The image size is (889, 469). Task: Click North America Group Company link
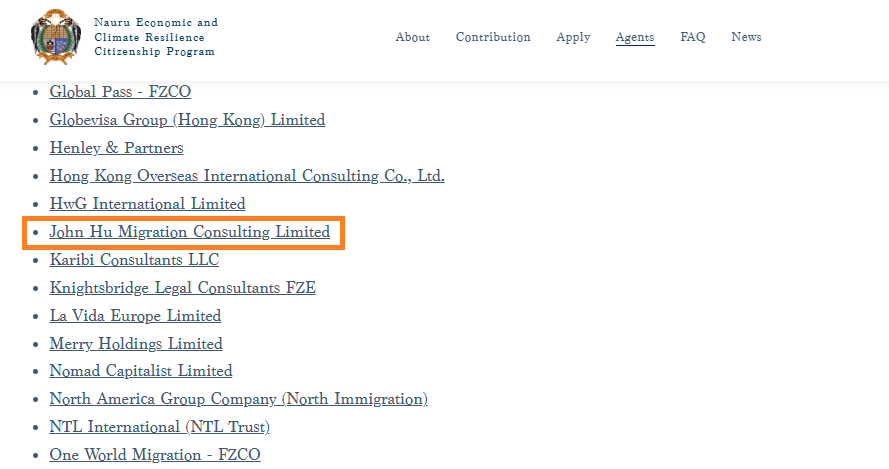point(238,399)
